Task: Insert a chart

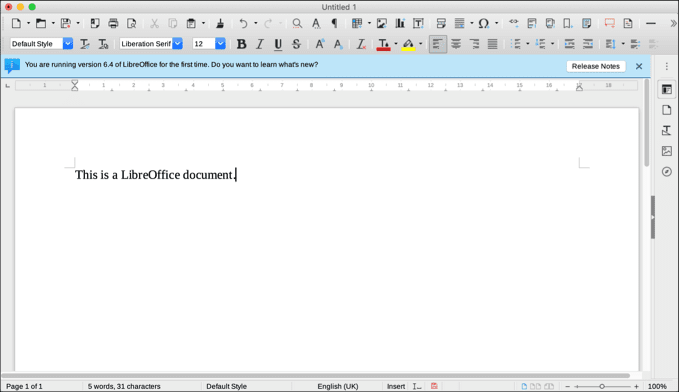Action: [x=400, y=23]
